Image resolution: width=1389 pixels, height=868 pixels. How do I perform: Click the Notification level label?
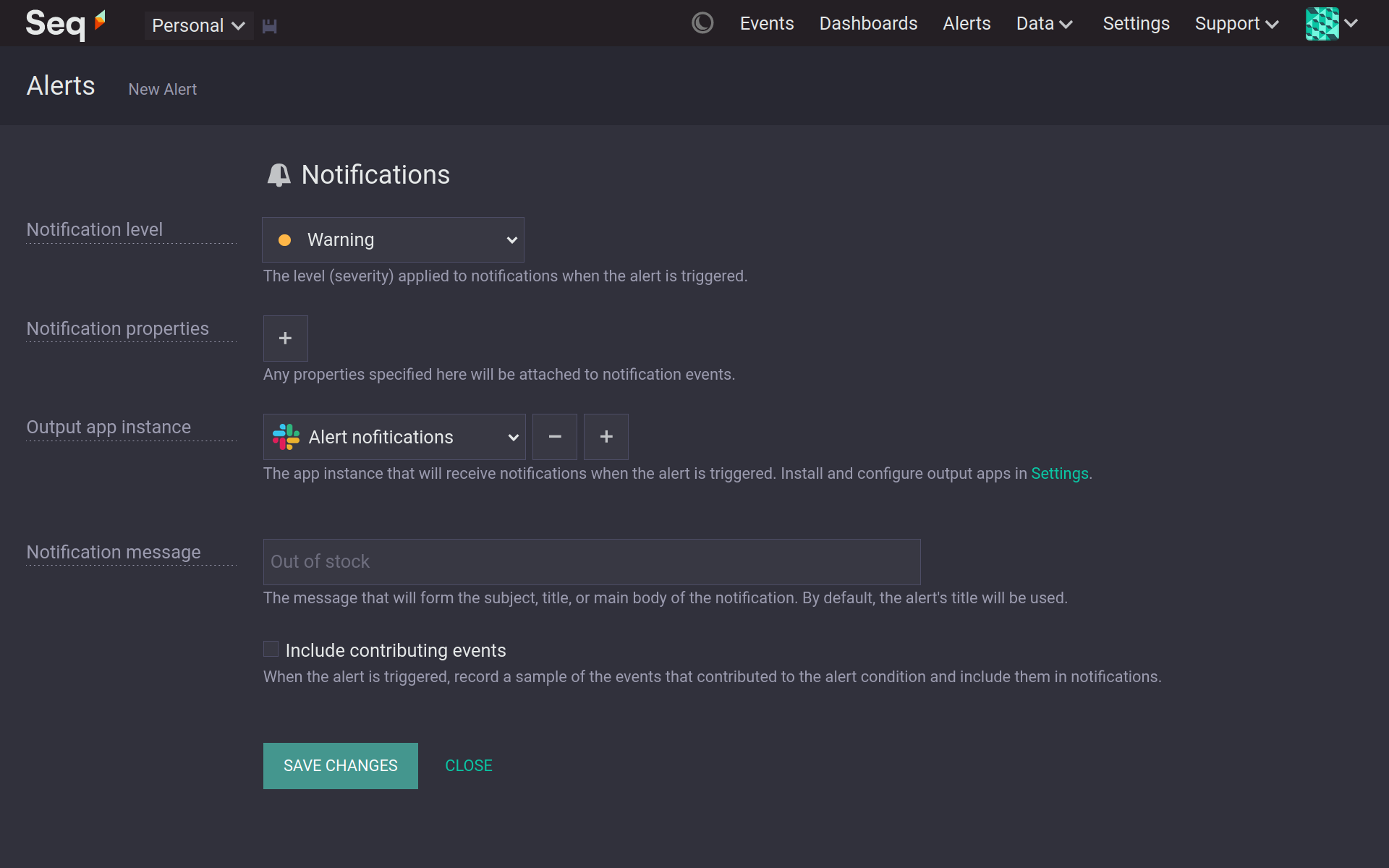(x=95, y=230)
